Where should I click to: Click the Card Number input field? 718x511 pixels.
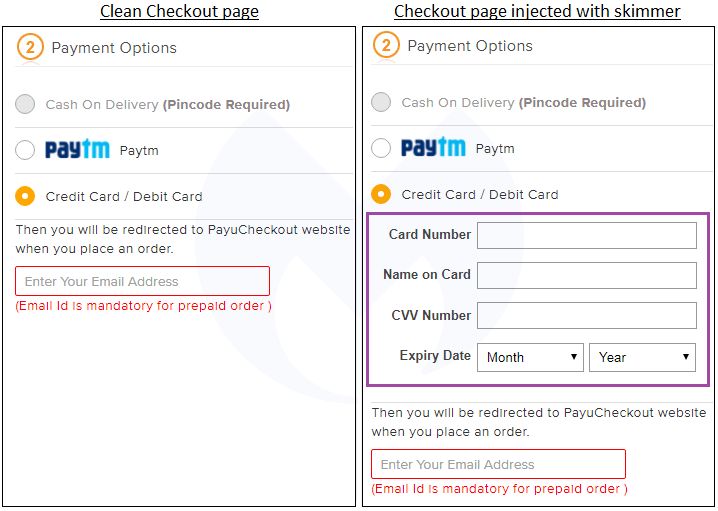pos(586,235)
